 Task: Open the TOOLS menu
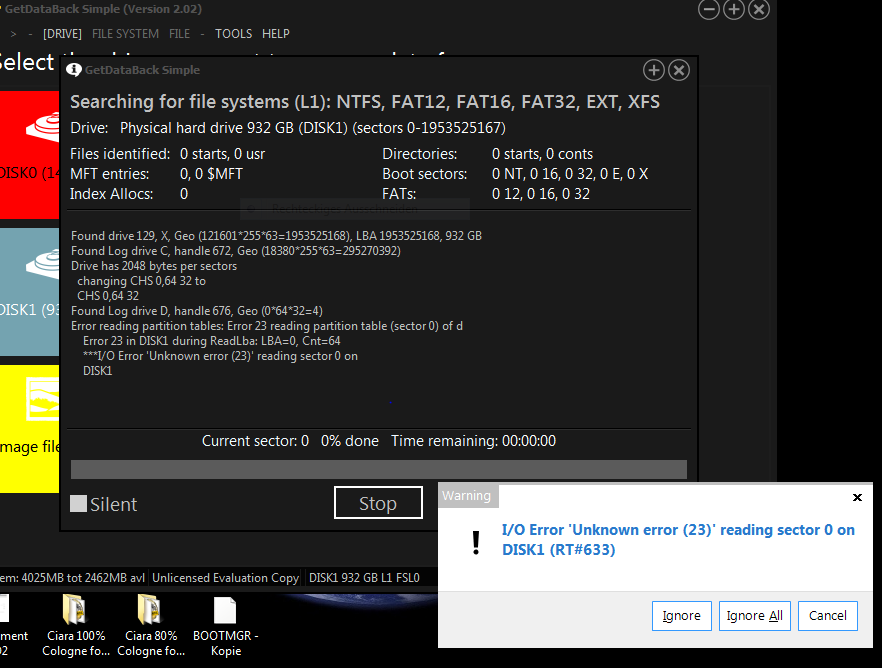pyautogui.click(x=233, y=34)
